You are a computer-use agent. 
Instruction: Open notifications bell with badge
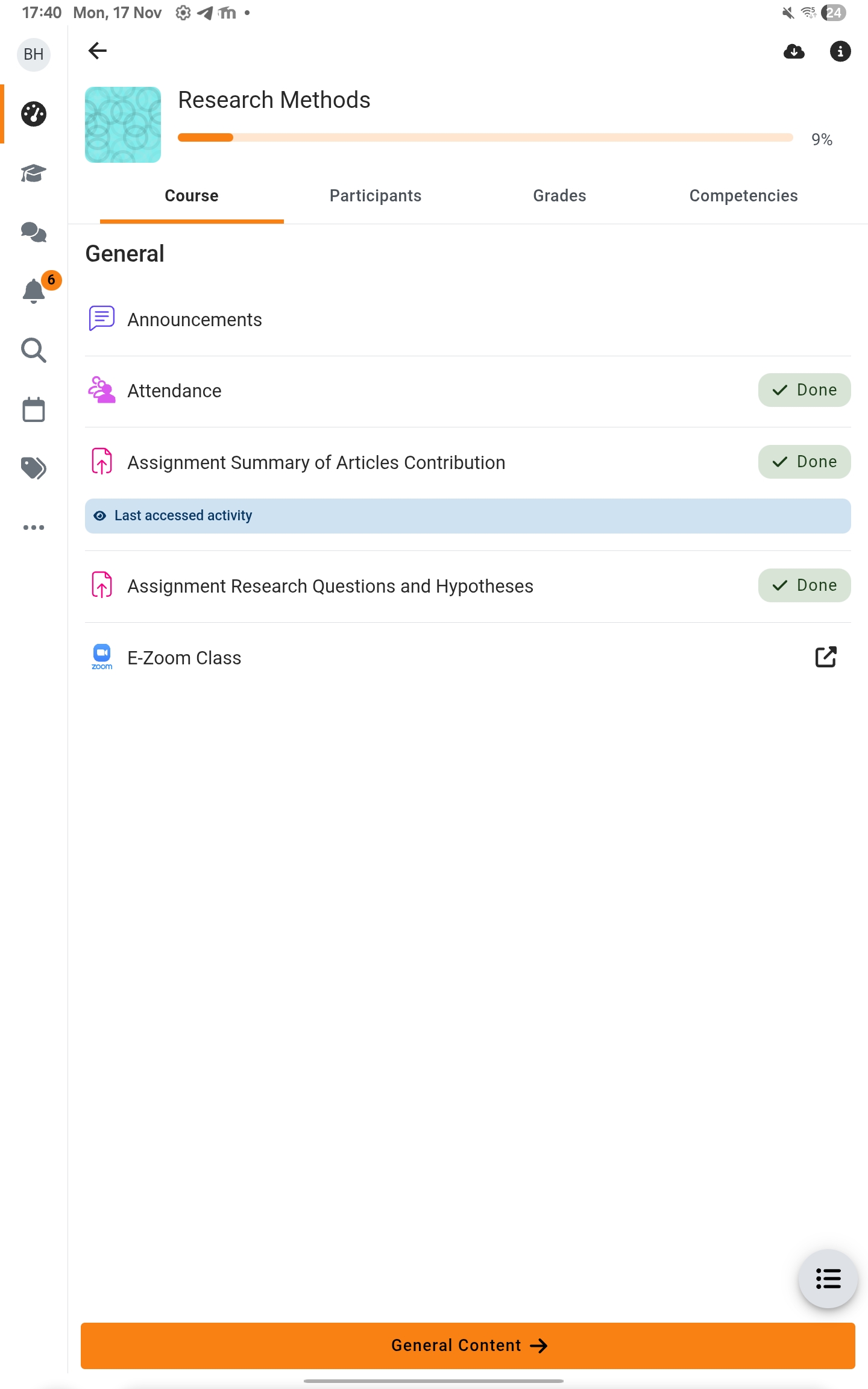tap(35, 291)
